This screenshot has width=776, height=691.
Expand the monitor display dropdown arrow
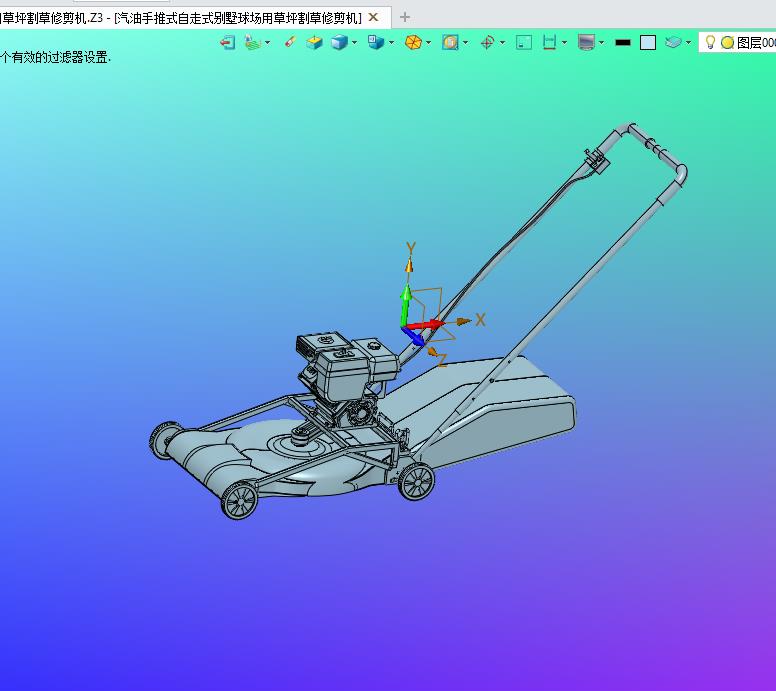point(602,43)
